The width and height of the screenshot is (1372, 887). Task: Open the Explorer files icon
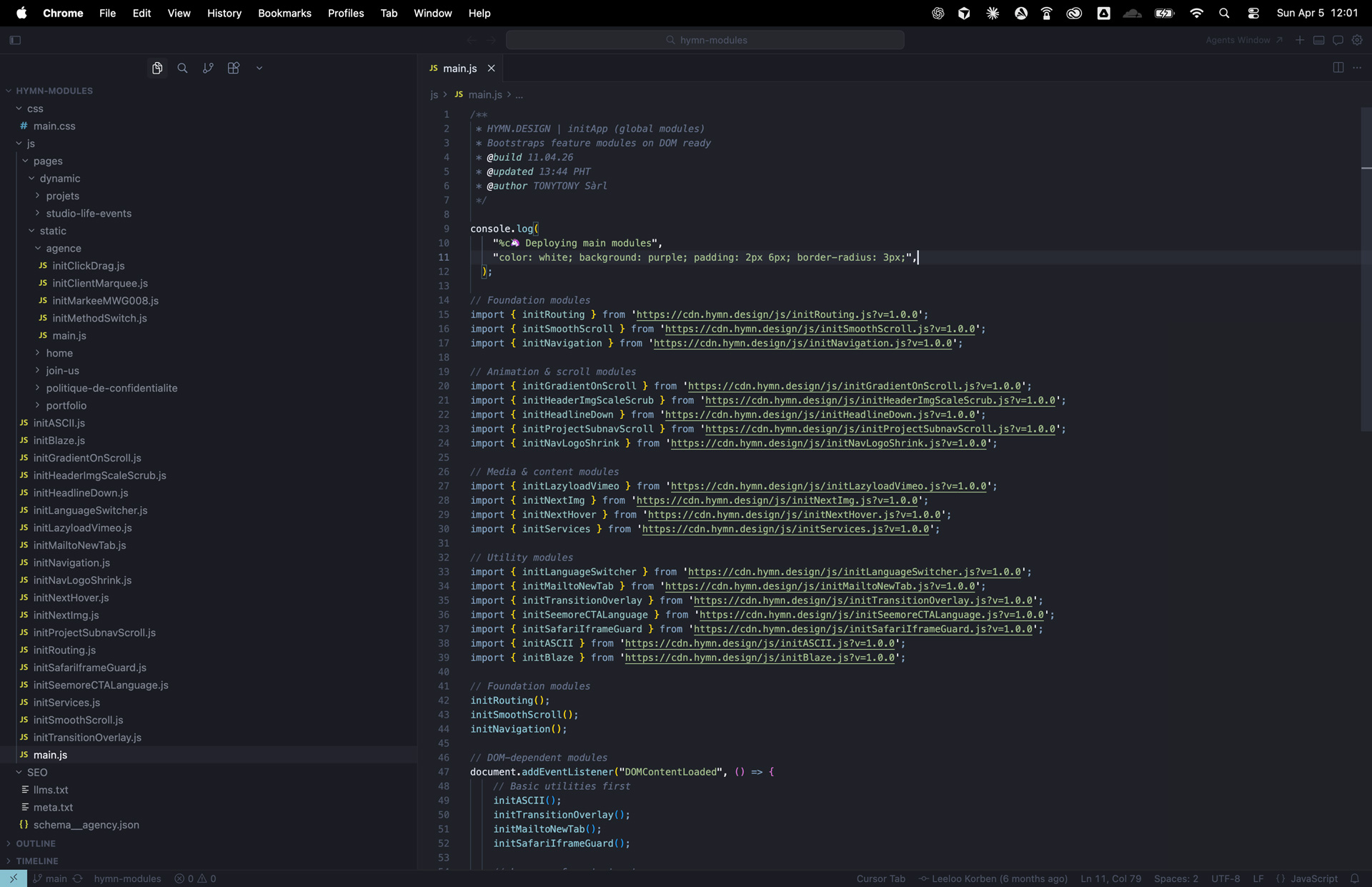157,68
